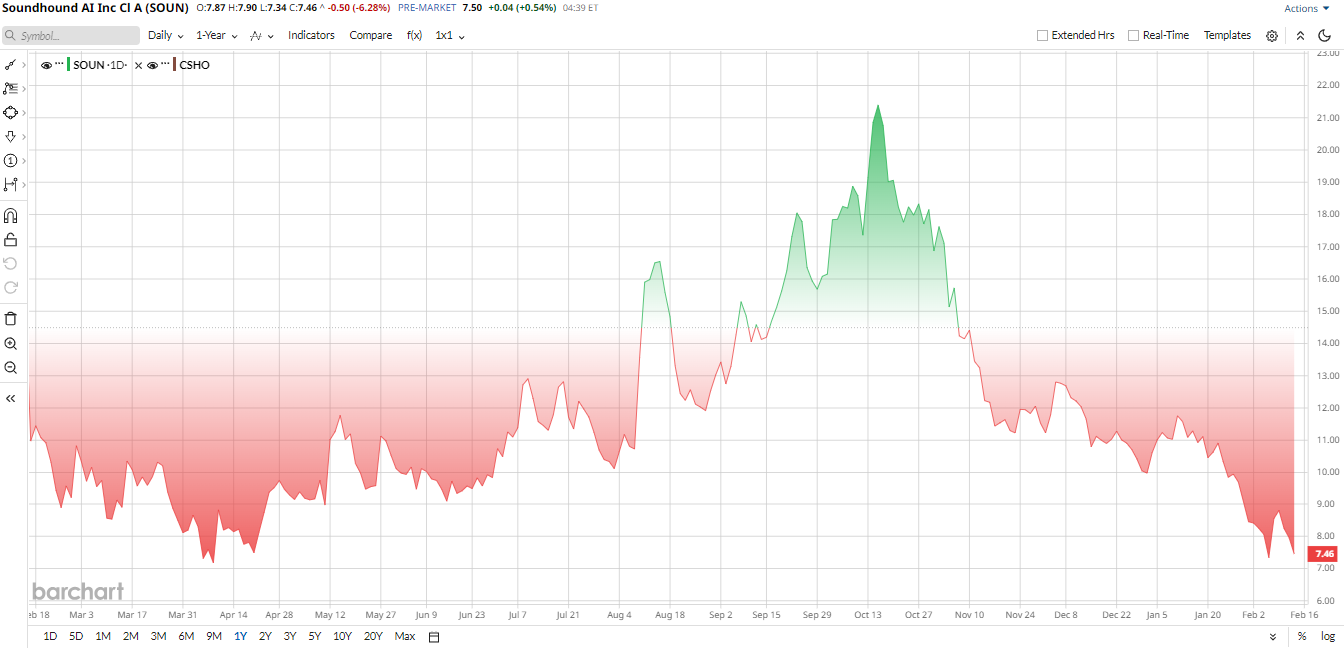Viewport: 1344px width, 648px height.
Task: Click the symbol search magnifier icon
Action: pos(11,35)
